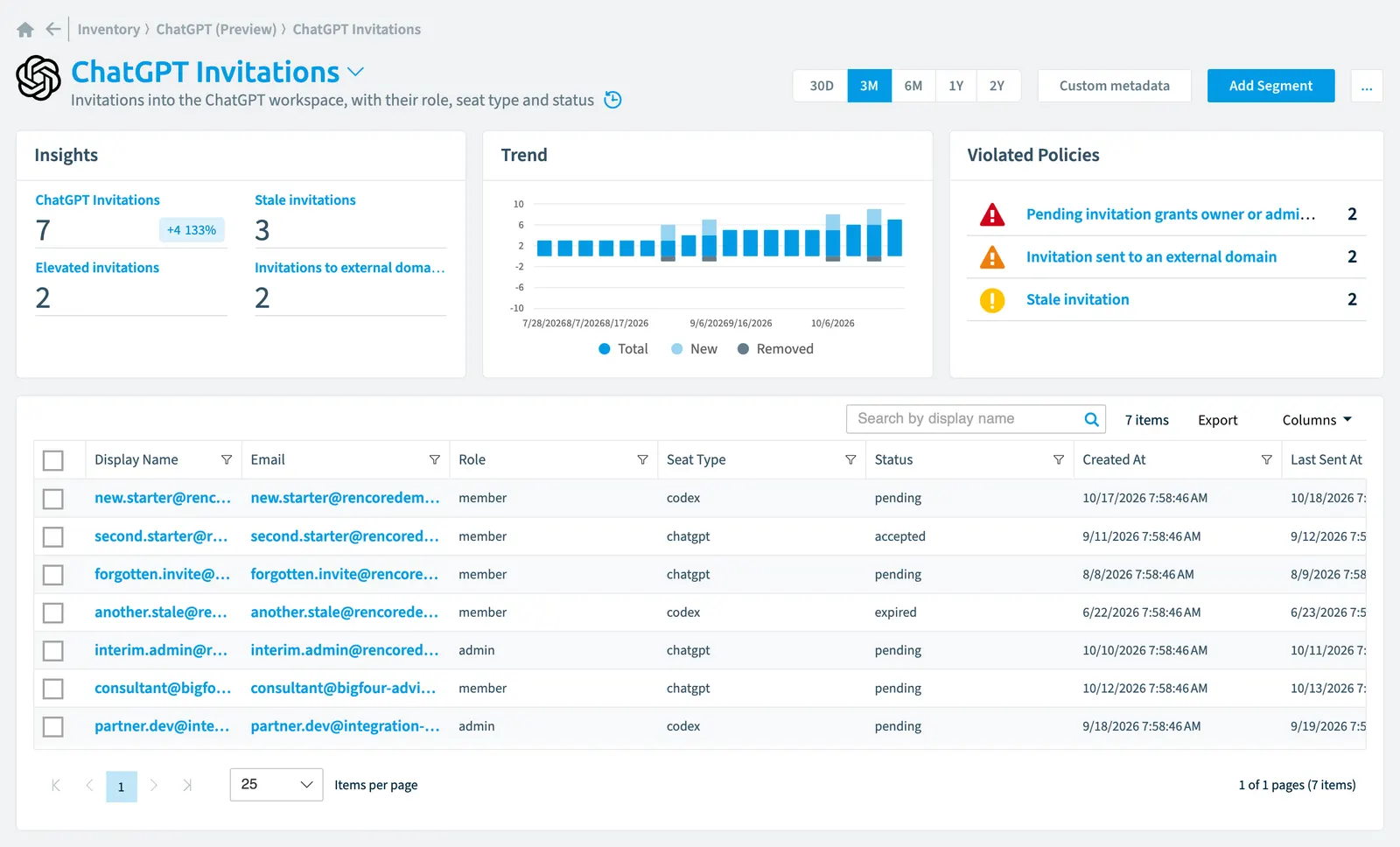This screenshot has width=1400, height=847.
Task: Toggle the Removed legend color dot
Action: (743, 349)
